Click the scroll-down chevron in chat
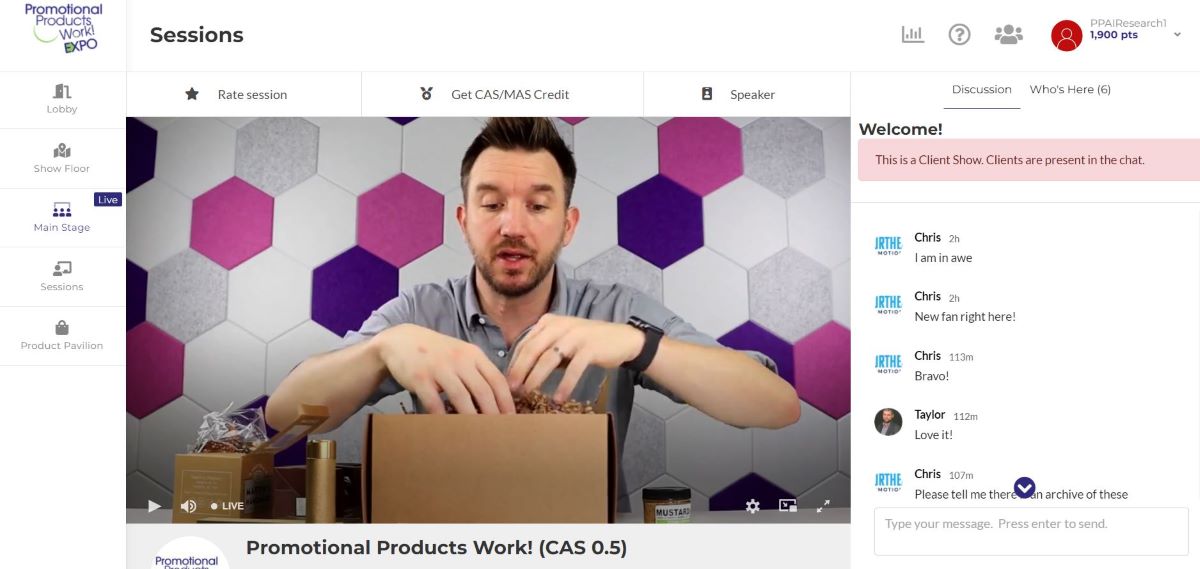Viewport: 1200px width, 569px height. click(x=1024, y=487)
